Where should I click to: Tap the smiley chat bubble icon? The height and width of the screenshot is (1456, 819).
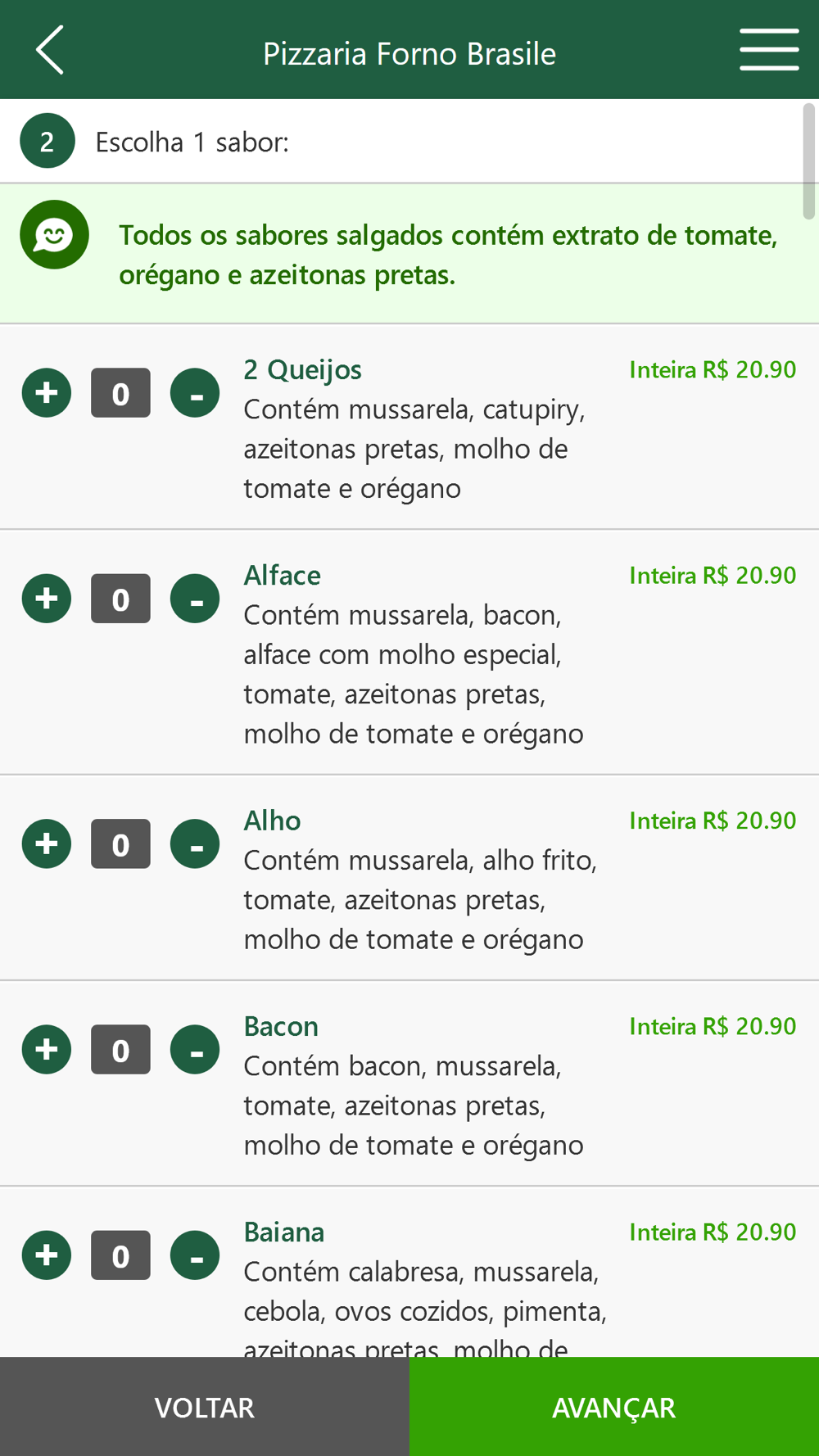[54, 235]
